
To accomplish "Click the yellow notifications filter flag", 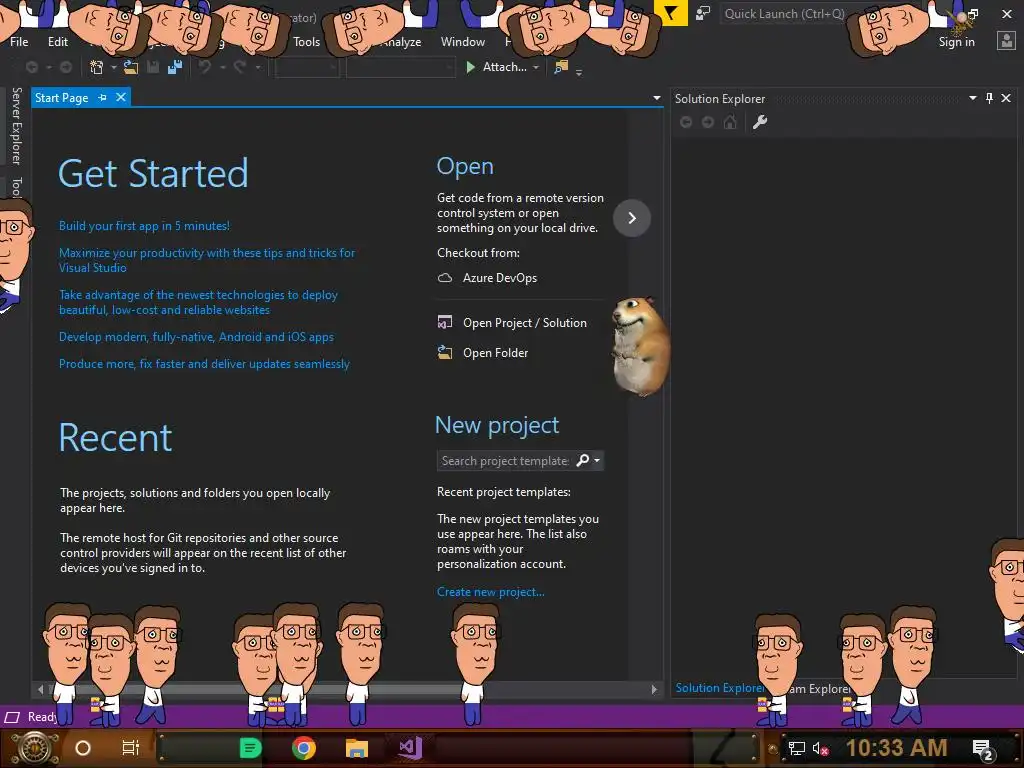I will click(x=671, y=13).
